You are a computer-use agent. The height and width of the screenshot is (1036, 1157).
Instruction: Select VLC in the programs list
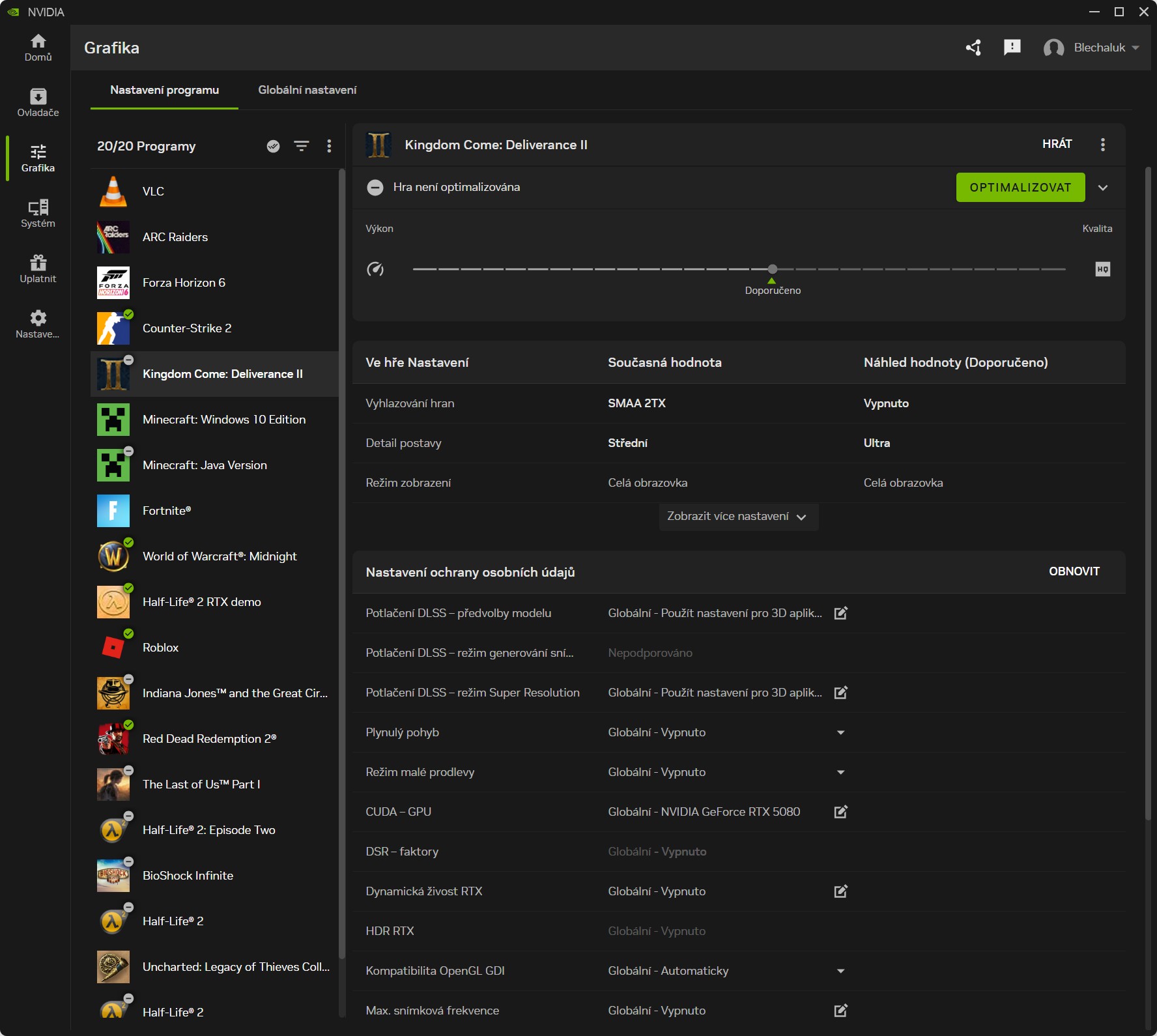tap(214, 192)
